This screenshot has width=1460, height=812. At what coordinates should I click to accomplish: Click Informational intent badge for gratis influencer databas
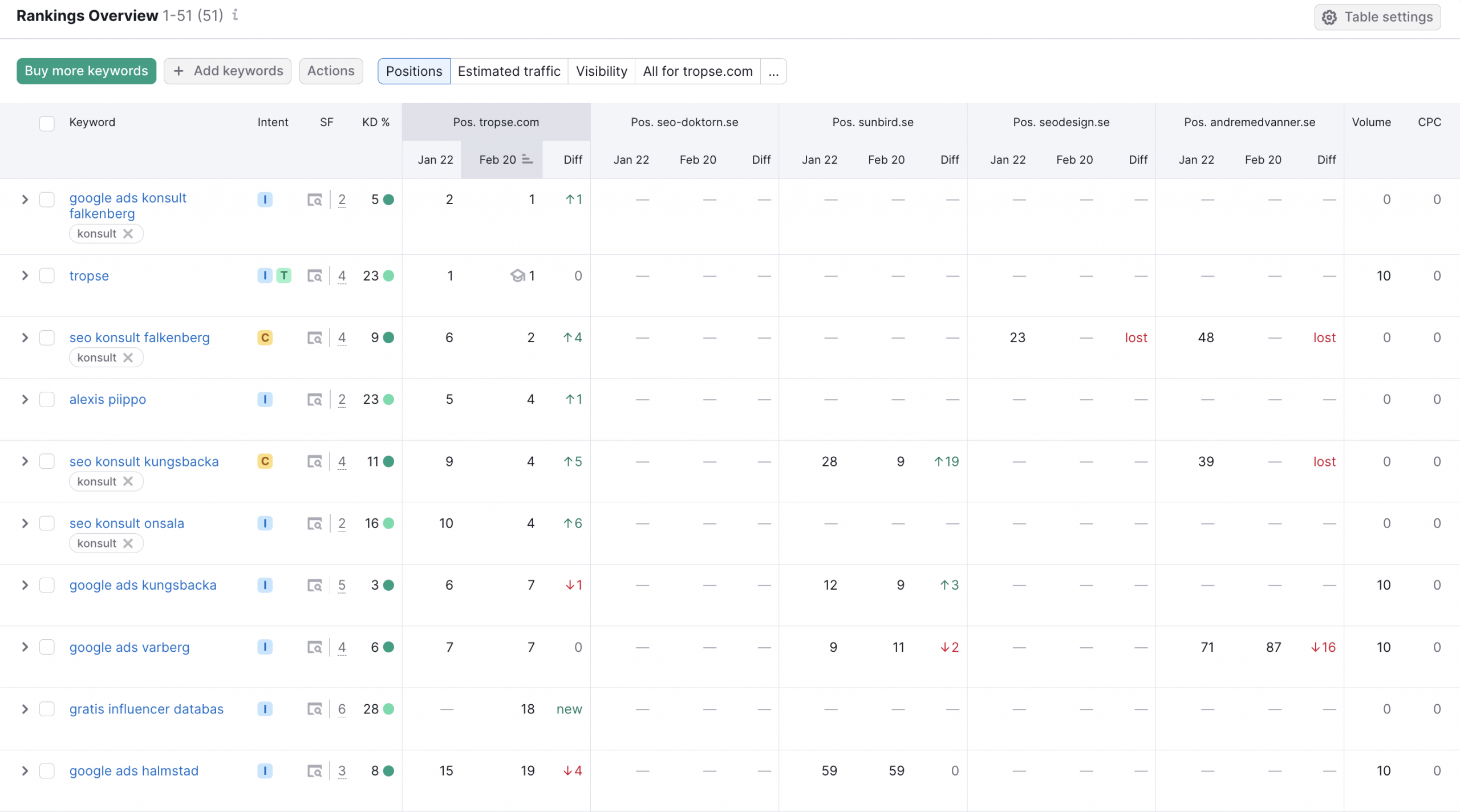(265, 709)
